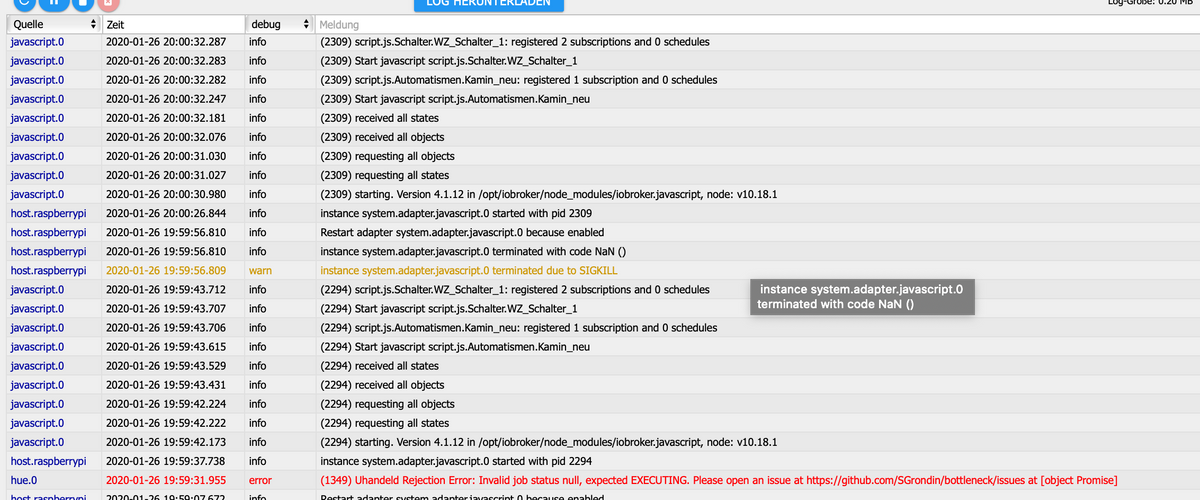Viewport: 1200px width, 500px height.
Task: Click the red 'error' severity label
Action: pos(260,480)
